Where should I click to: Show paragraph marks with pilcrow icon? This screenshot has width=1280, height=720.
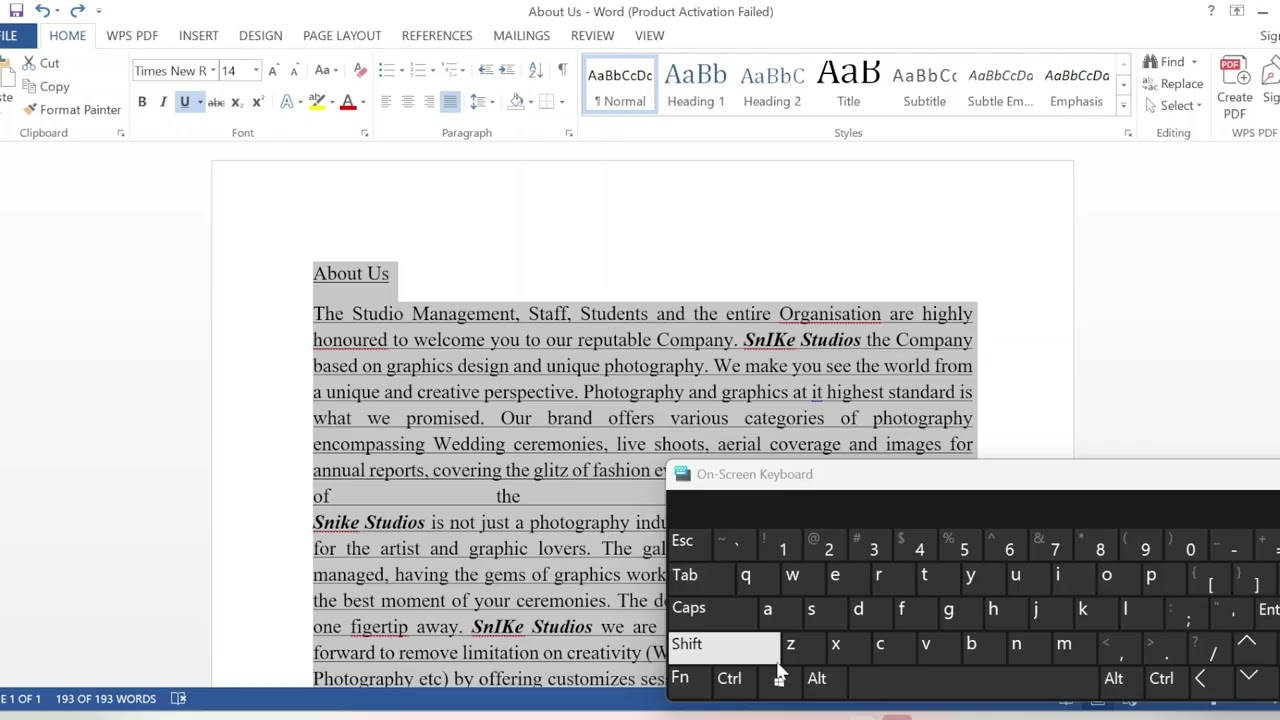(x=562, y=71)
